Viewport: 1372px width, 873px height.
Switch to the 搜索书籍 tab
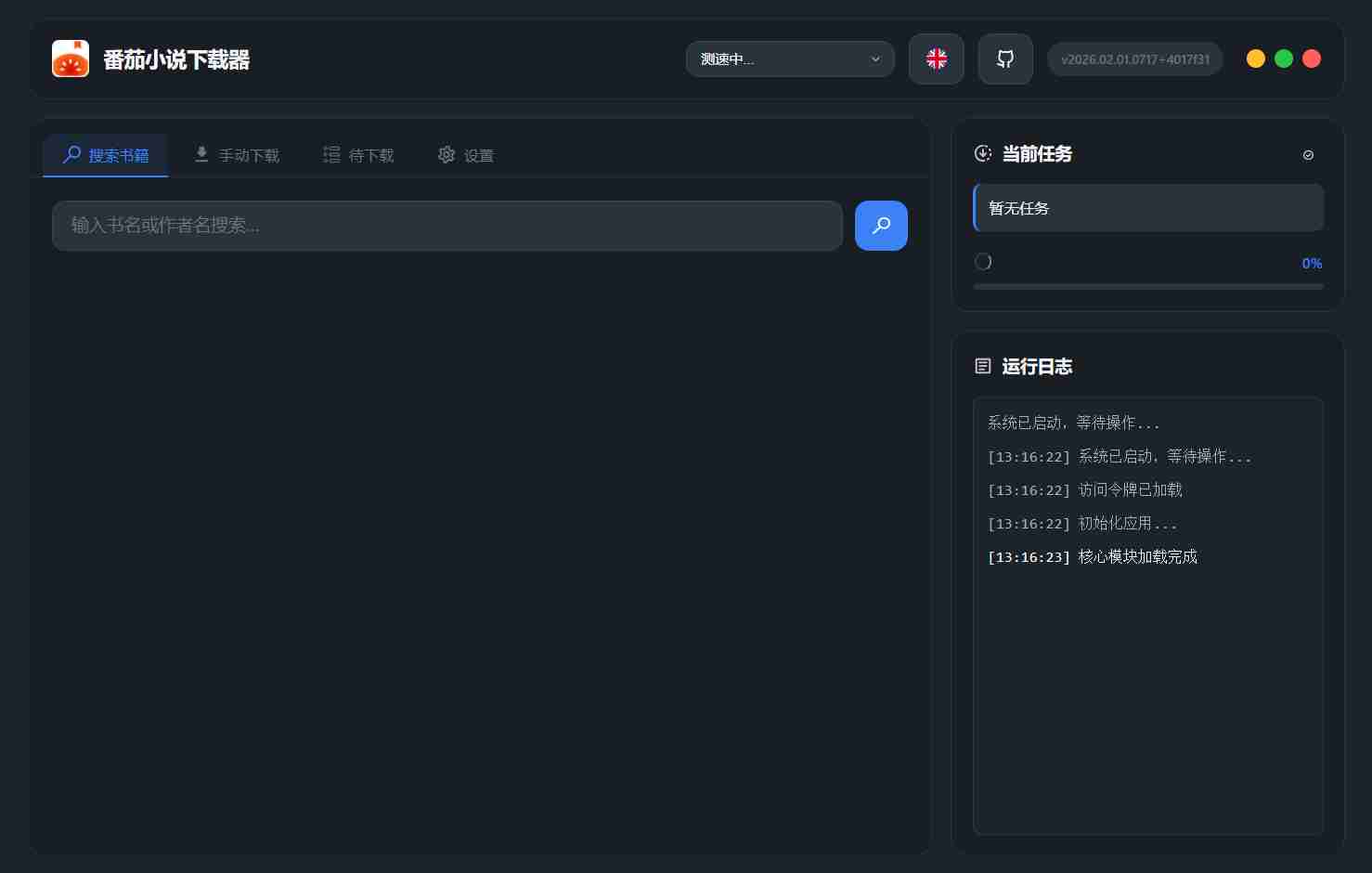[106, 155]
